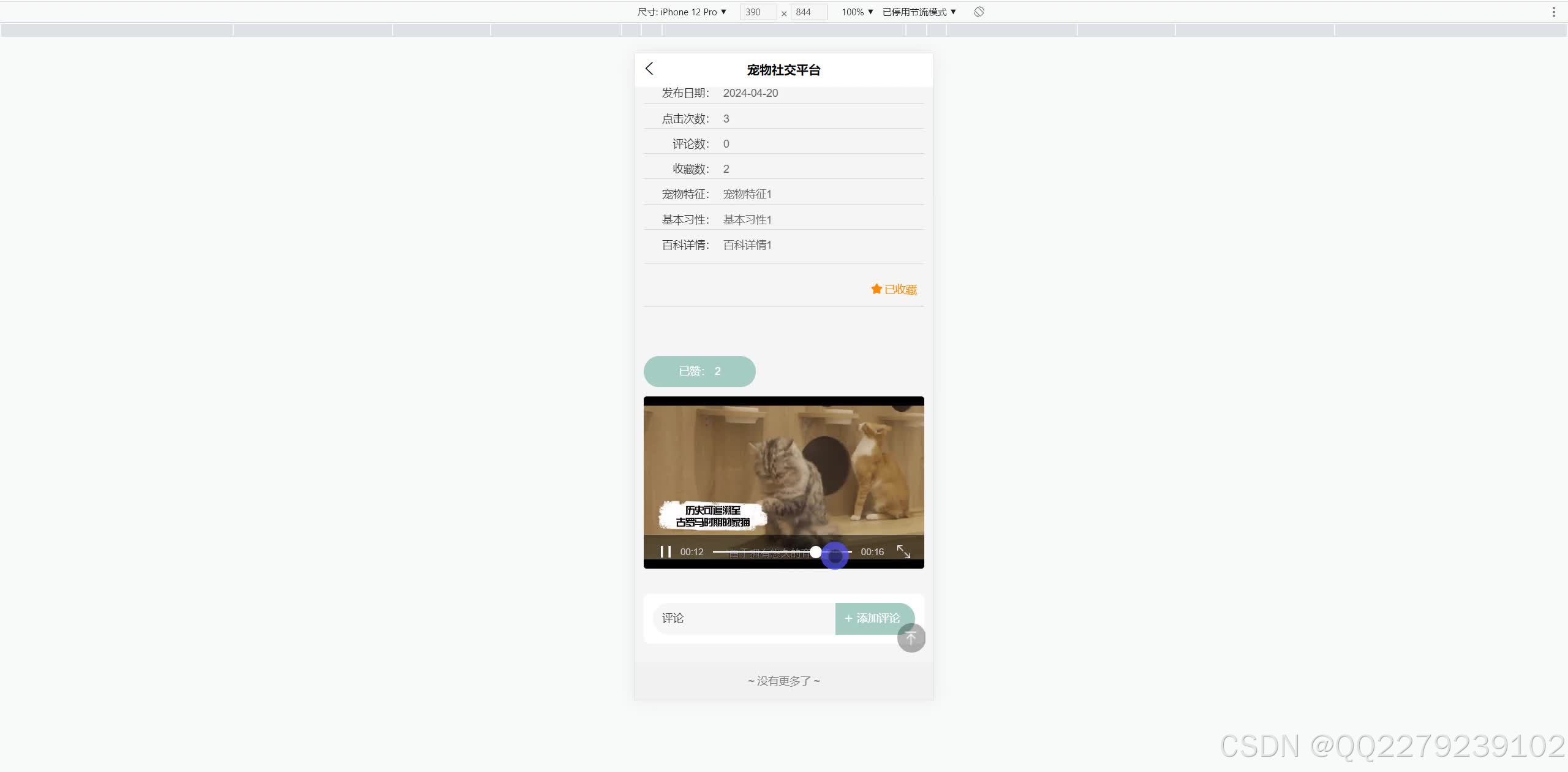Viewport: 1568px width, 772px height.
Task: Open the 已停用节流模式 throttling dropdown
Action: click(919, 12)
